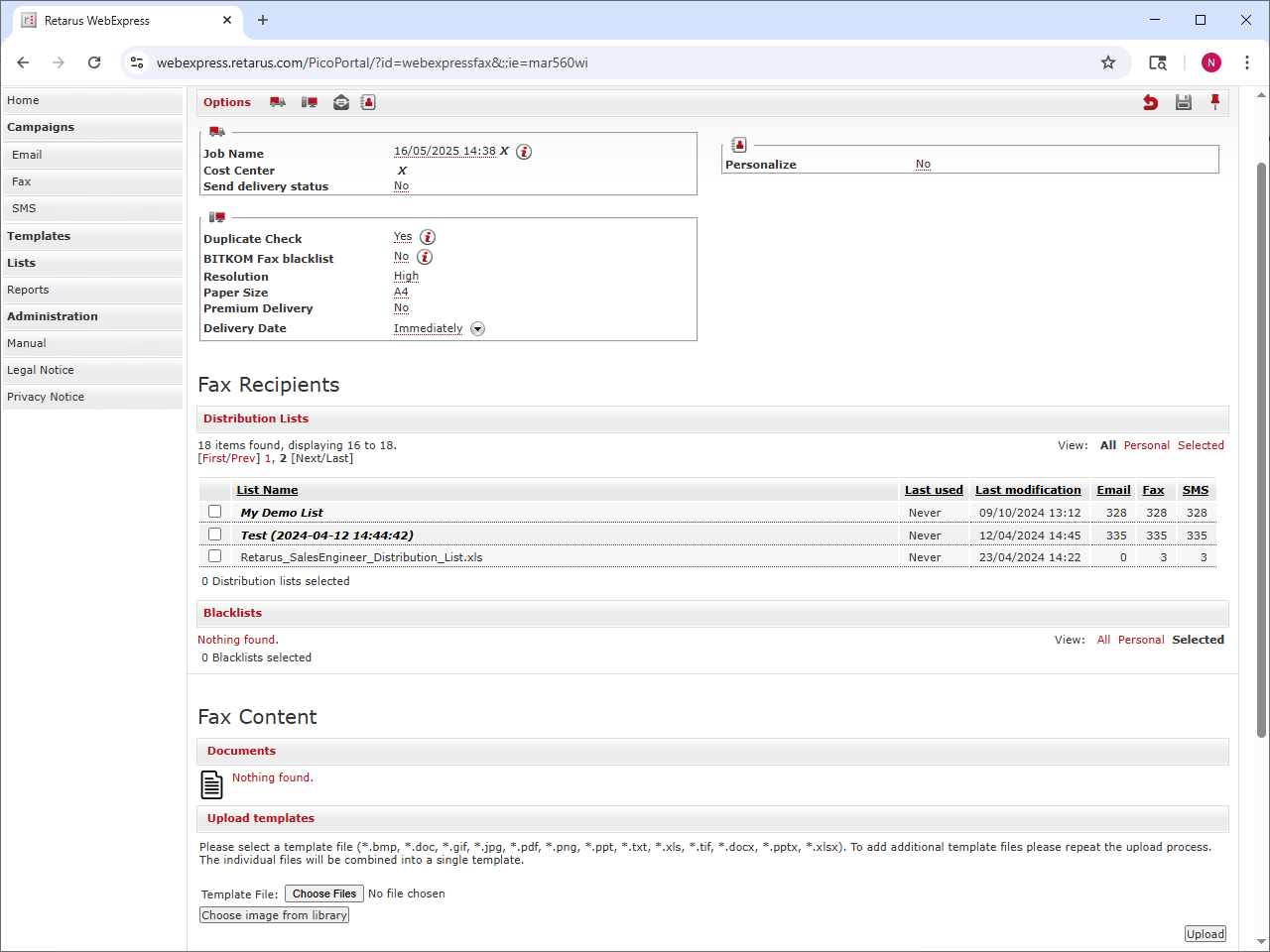Viewport: 1270px width, 952px height.
Task: Open info icon next to BITKOM Fax blacklist
Action: pyautogui.click(x=425, y=257)
